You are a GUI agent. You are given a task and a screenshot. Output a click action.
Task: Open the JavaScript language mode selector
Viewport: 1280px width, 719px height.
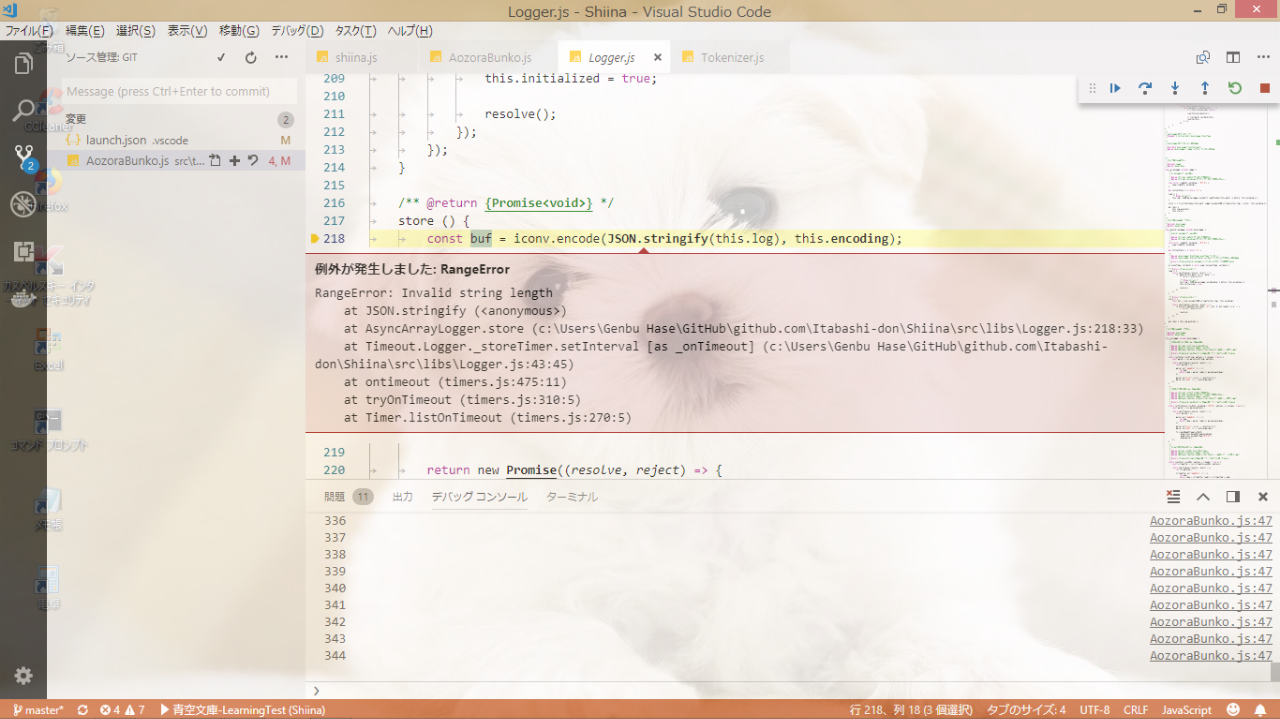1186,710
